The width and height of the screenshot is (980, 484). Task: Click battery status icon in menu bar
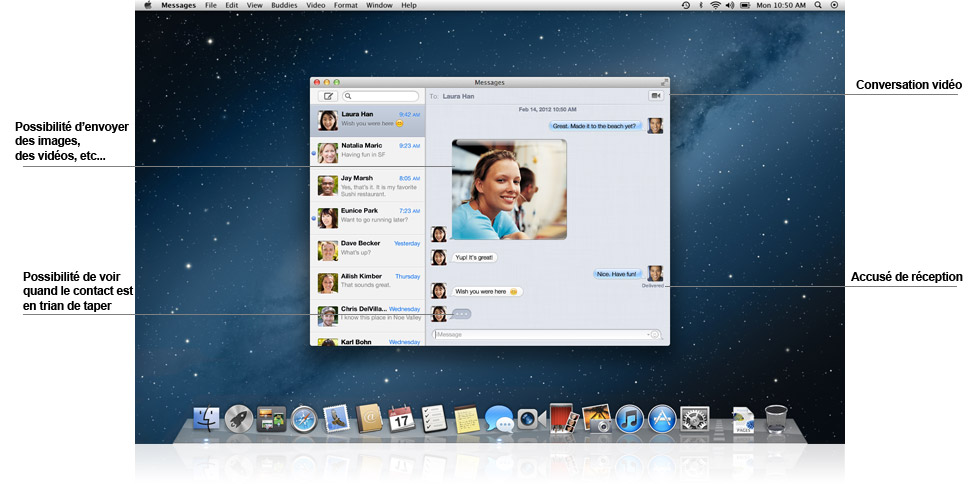click(745, 5)
